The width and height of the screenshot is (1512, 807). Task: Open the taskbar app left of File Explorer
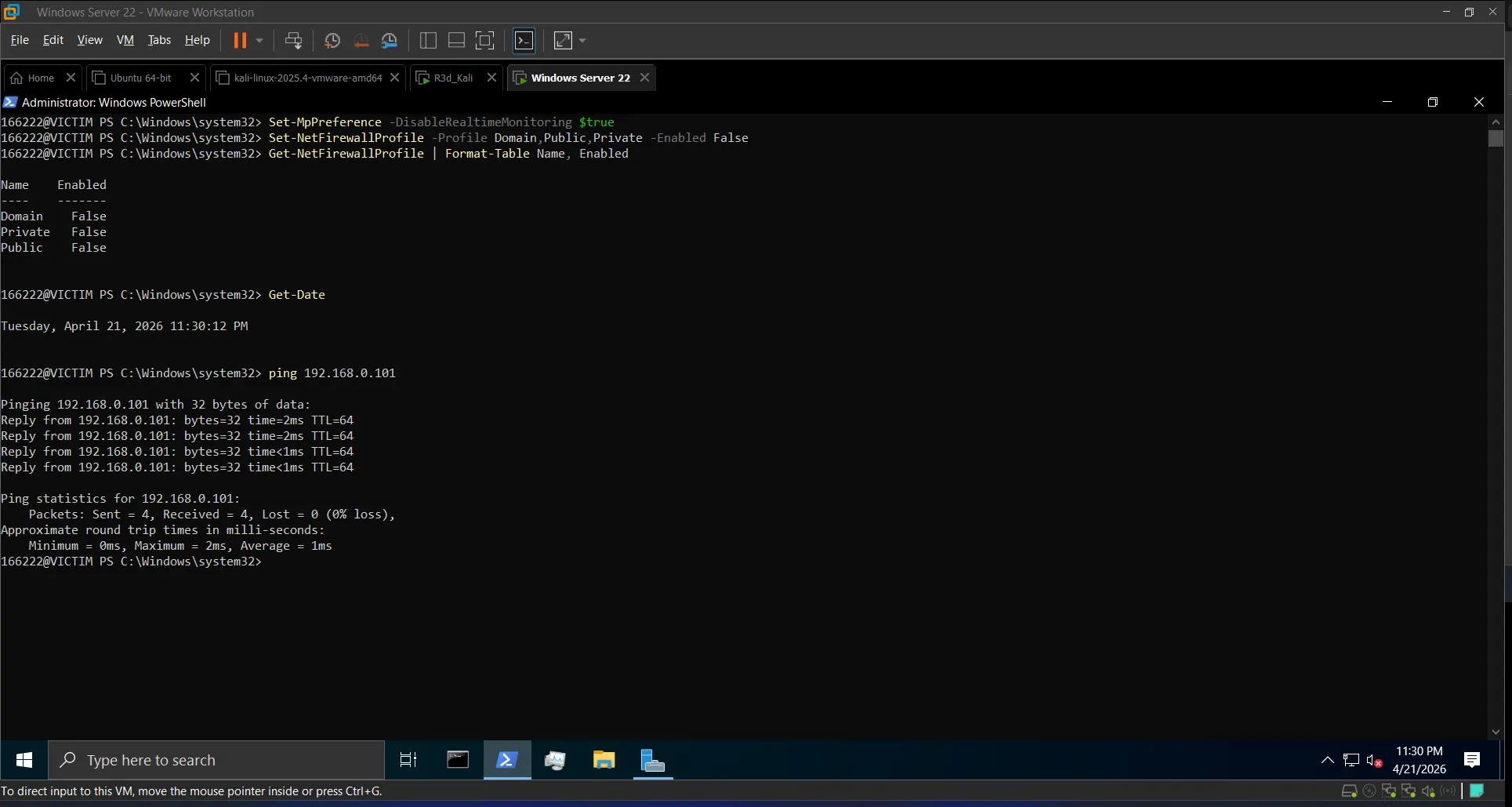click(555, 760)
